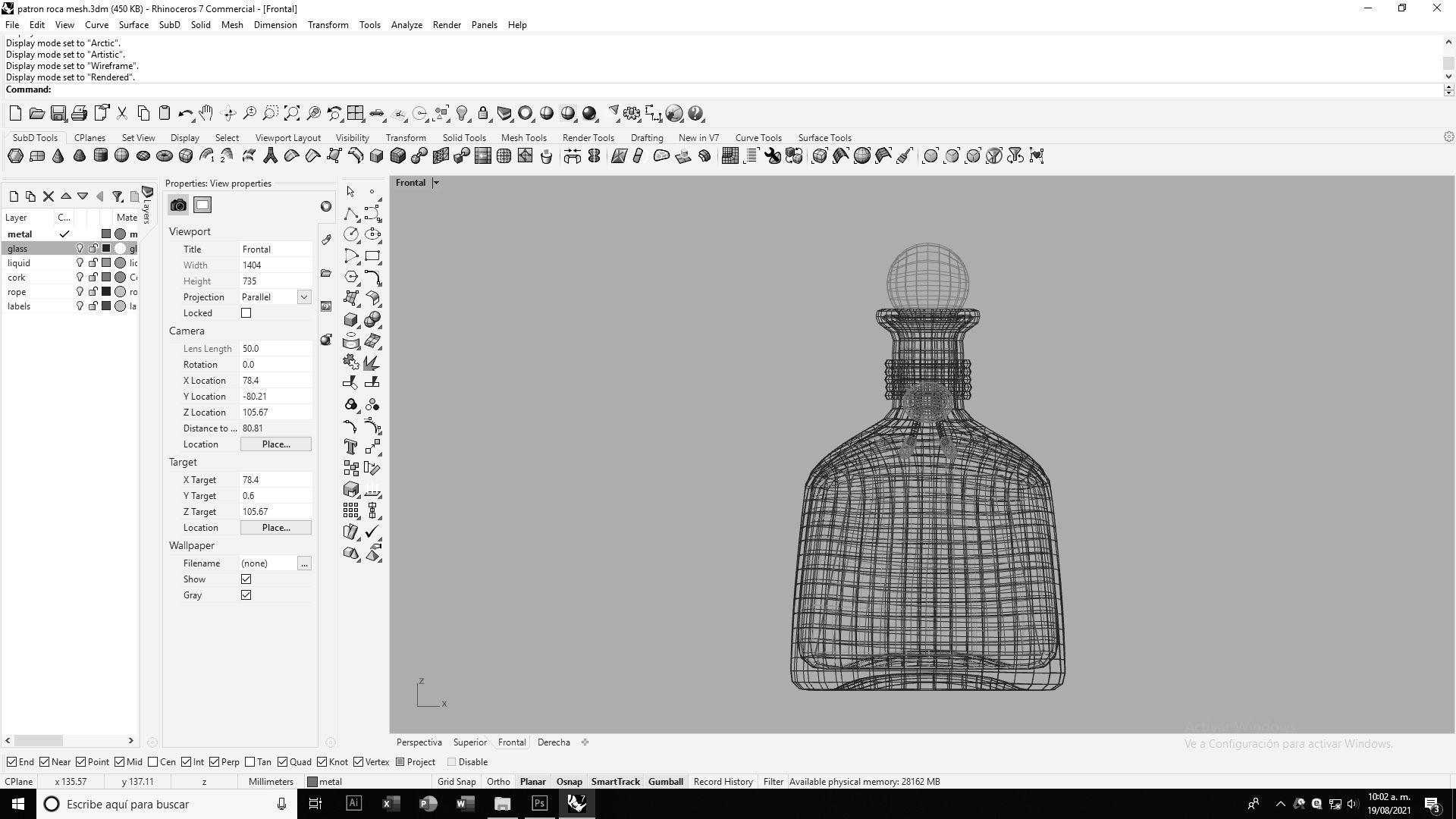Open Help with the question mark icon

[x=695, y=114]
